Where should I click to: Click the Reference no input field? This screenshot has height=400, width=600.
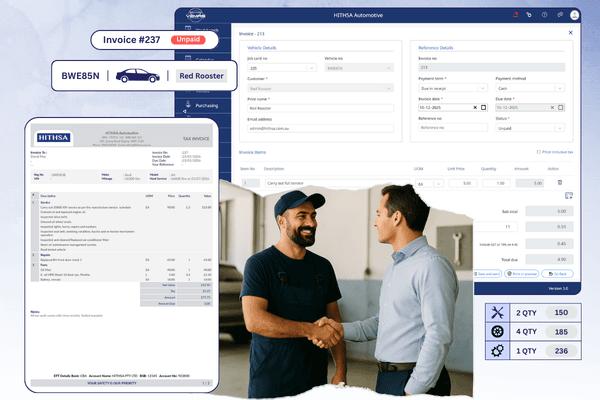453,127
